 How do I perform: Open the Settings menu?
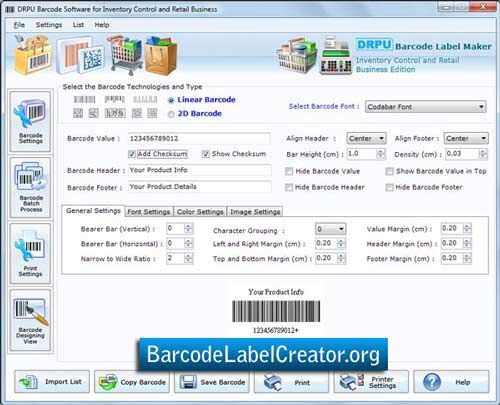click(49, 25)
